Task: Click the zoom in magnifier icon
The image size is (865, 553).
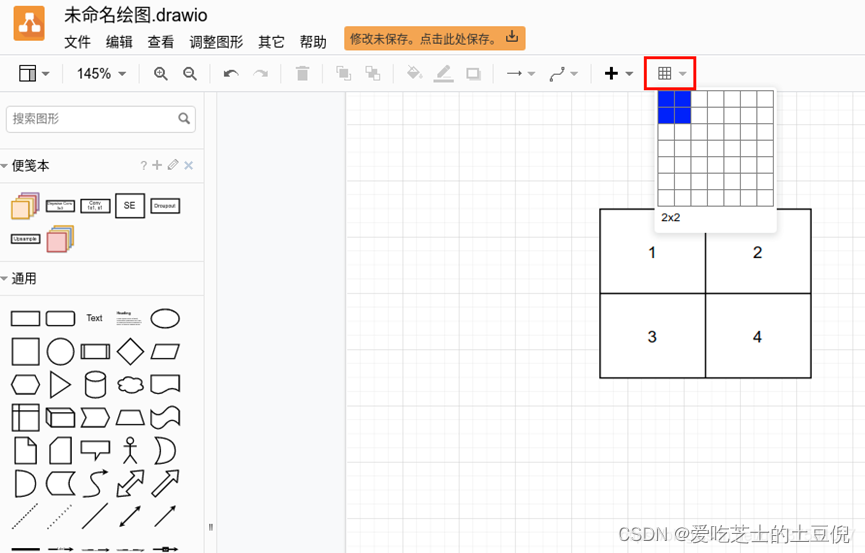Action: coord(161,73)
